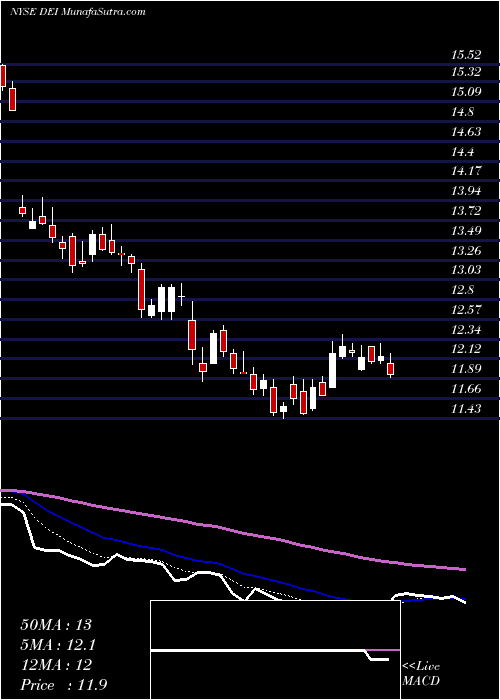This screenshot has height=700, width=500.
Task: Click the 14.4 price label
Action: tap(462, 152)
